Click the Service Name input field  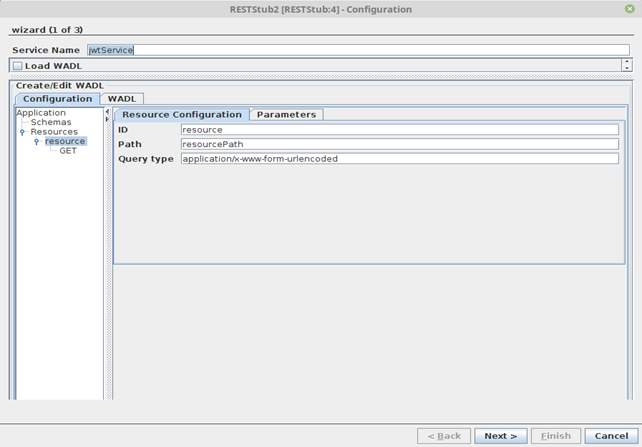click(x=358, y=50)
